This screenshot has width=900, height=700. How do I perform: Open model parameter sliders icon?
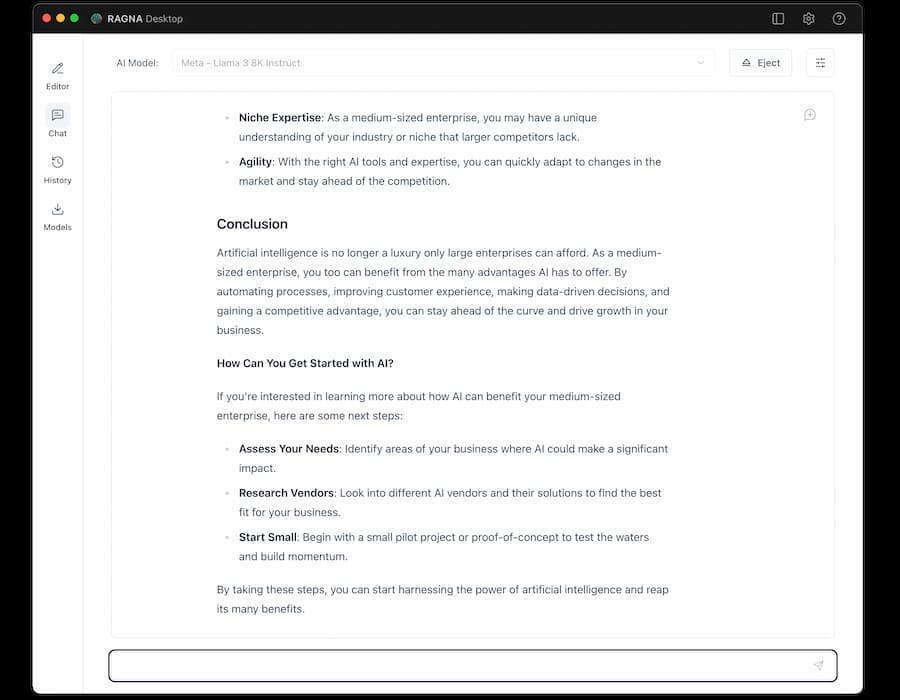point(820,63)
